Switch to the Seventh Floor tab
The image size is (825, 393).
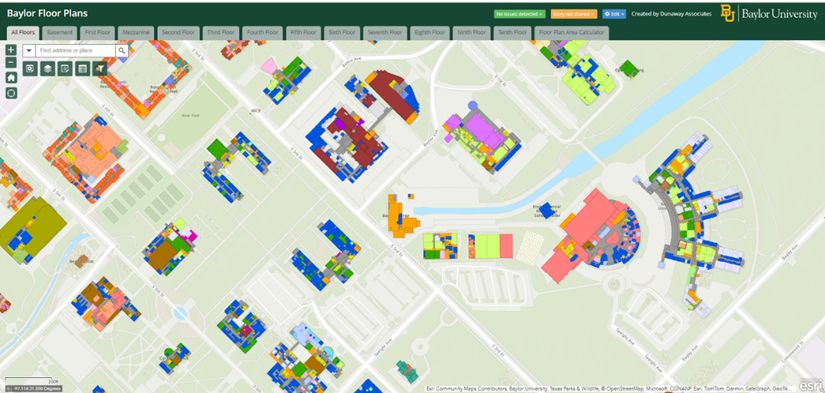coord(385,33)
